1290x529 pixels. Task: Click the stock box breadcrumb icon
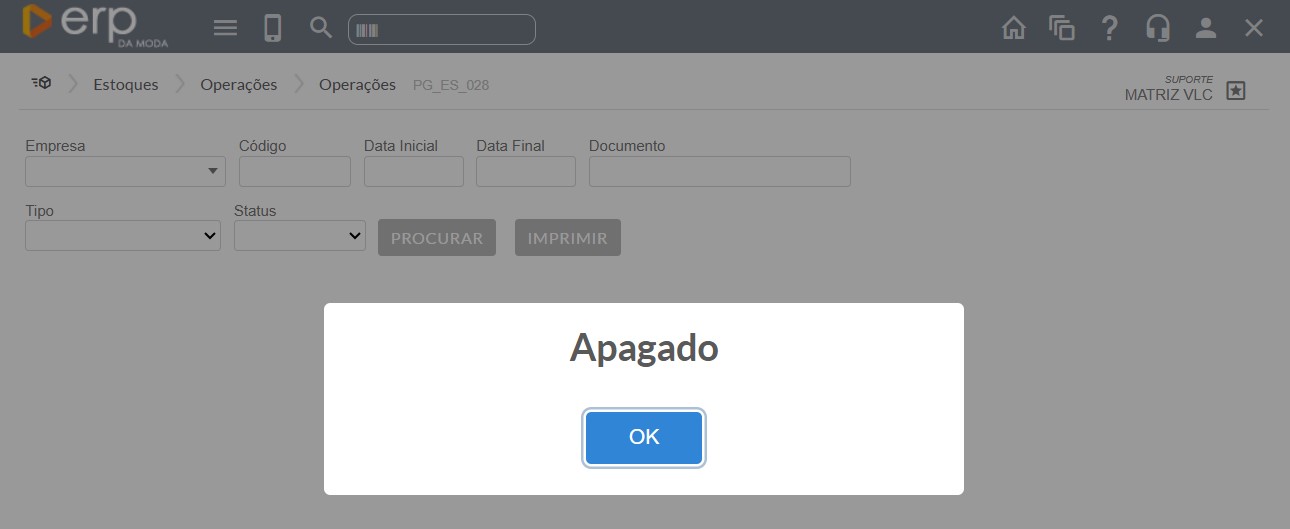tap(41, 83)
